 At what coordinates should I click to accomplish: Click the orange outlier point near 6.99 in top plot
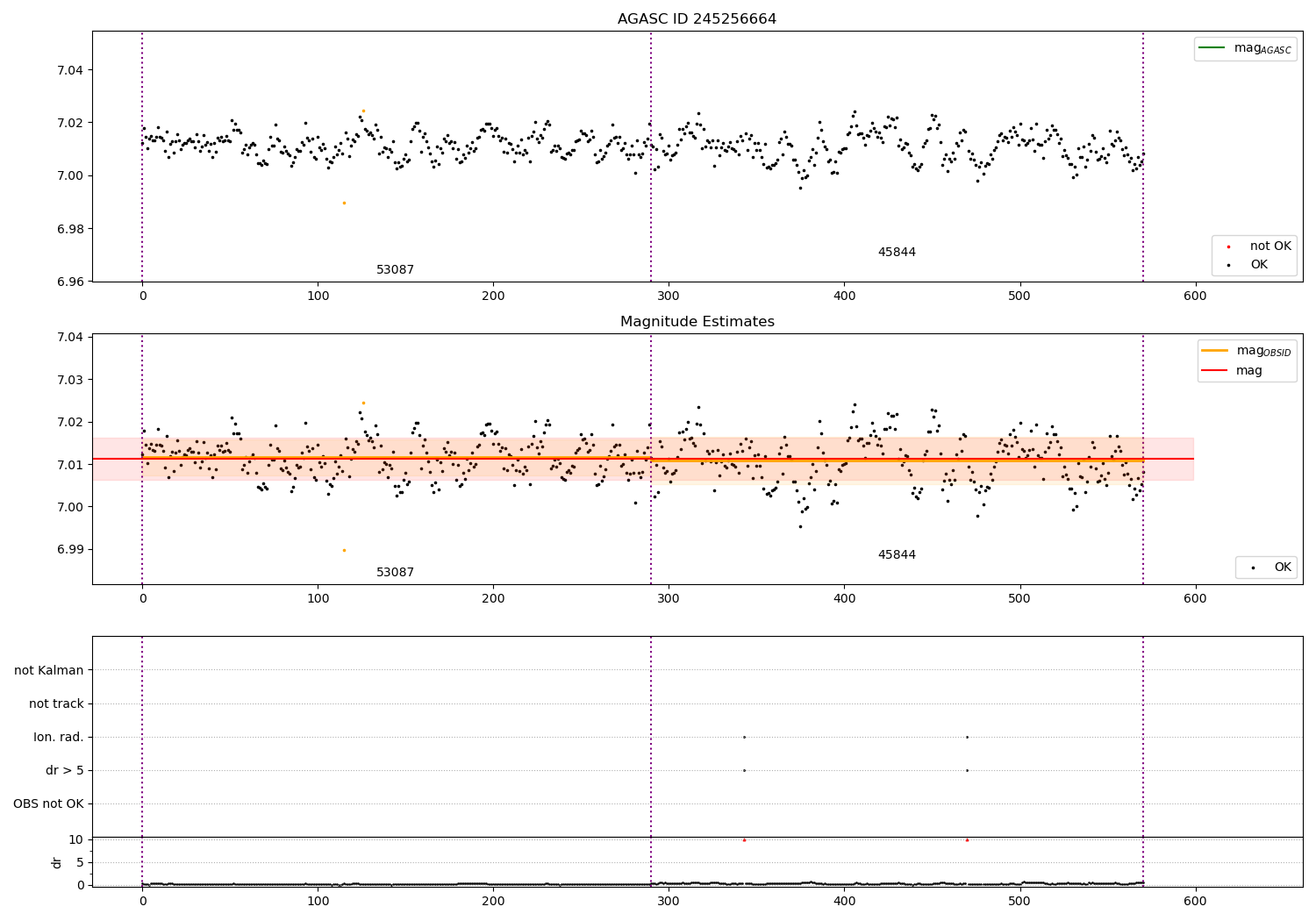pos(344,203)
